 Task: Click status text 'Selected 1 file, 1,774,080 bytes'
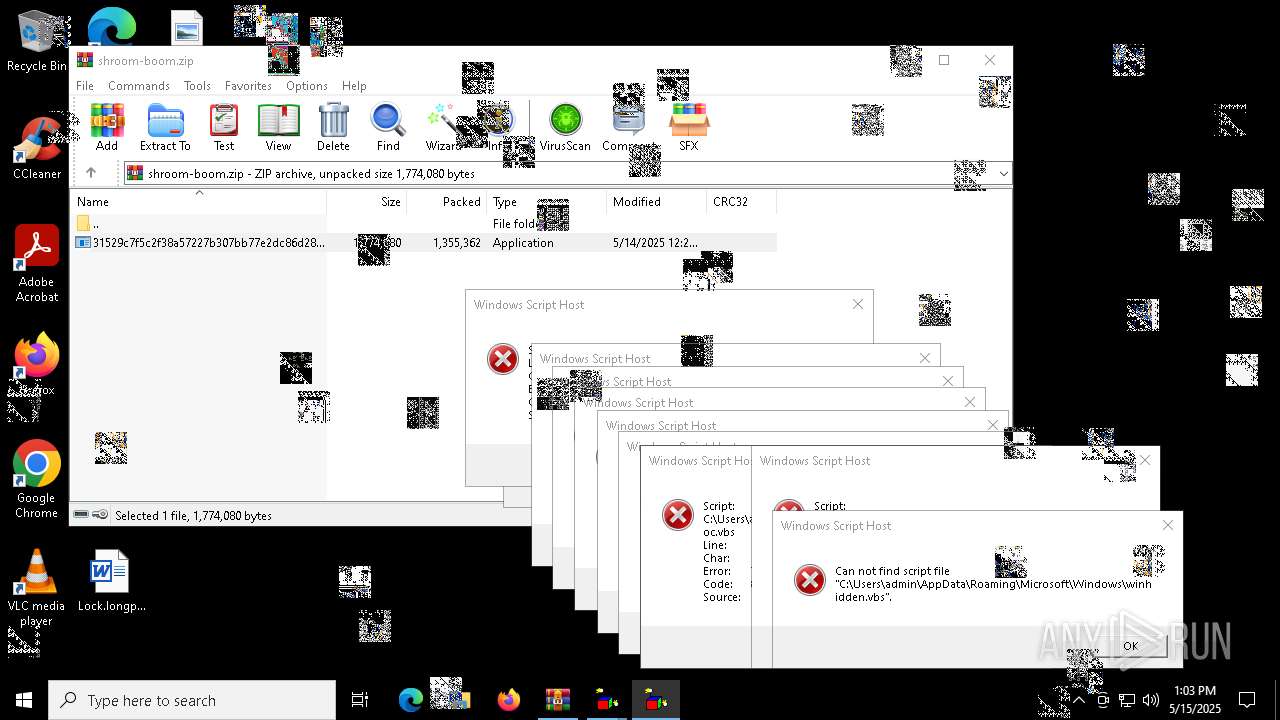coord(193,516)
